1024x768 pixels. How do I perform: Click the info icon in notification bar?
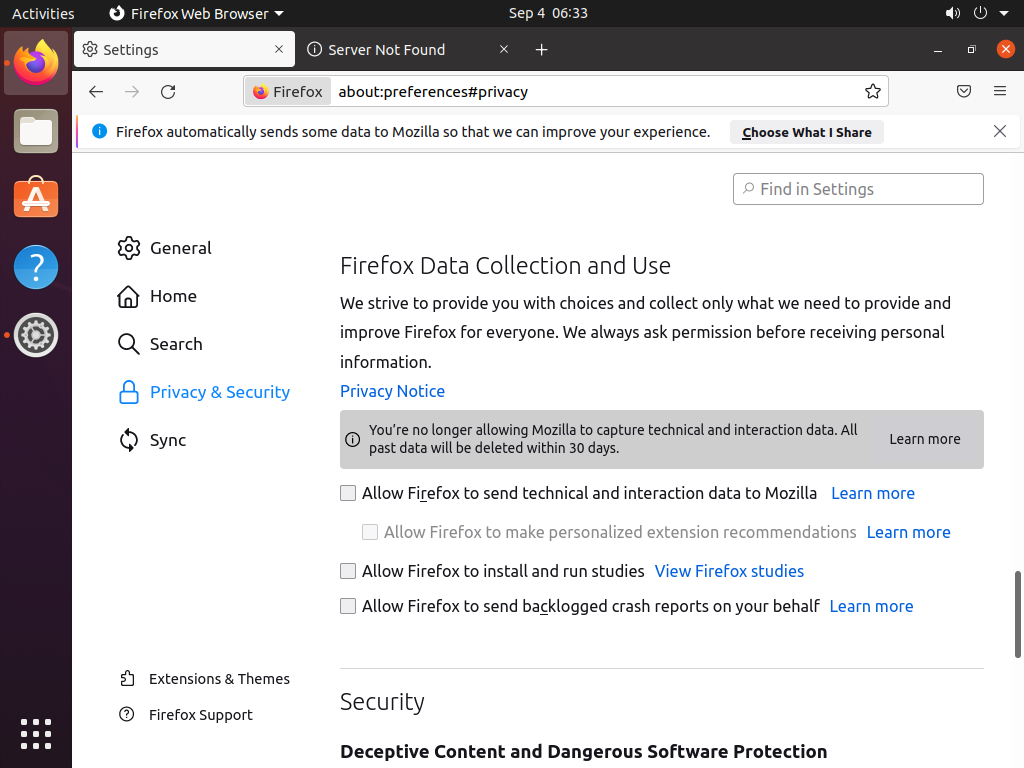tap(99, 131)
